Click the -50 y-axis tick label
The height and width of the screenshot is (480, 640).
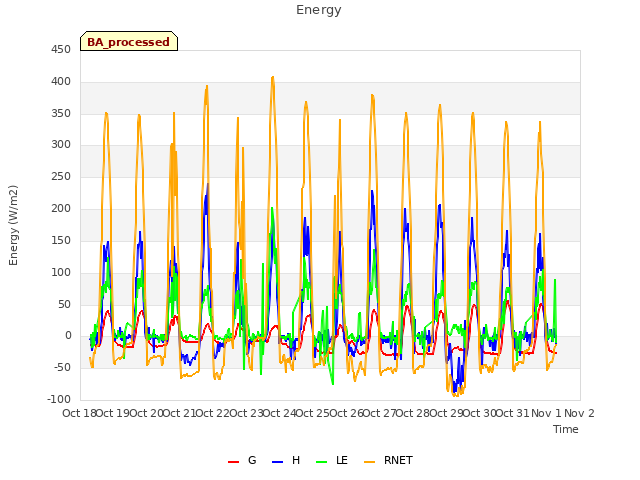click(x=62, y=367)
